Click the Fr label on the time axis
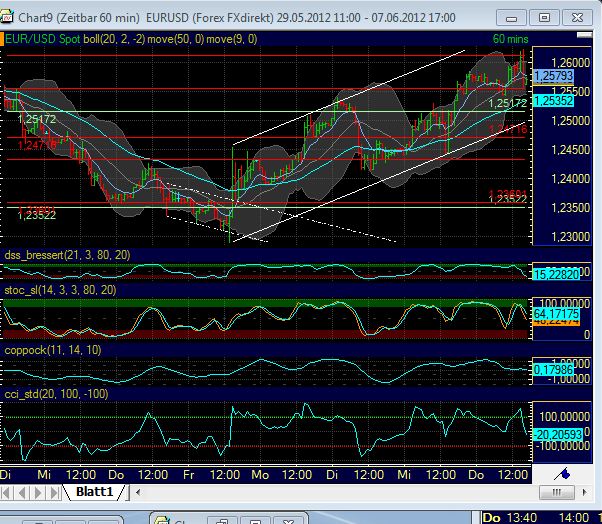Image resolution: width=602 pixels, height=524 pixels. point(188,475)
